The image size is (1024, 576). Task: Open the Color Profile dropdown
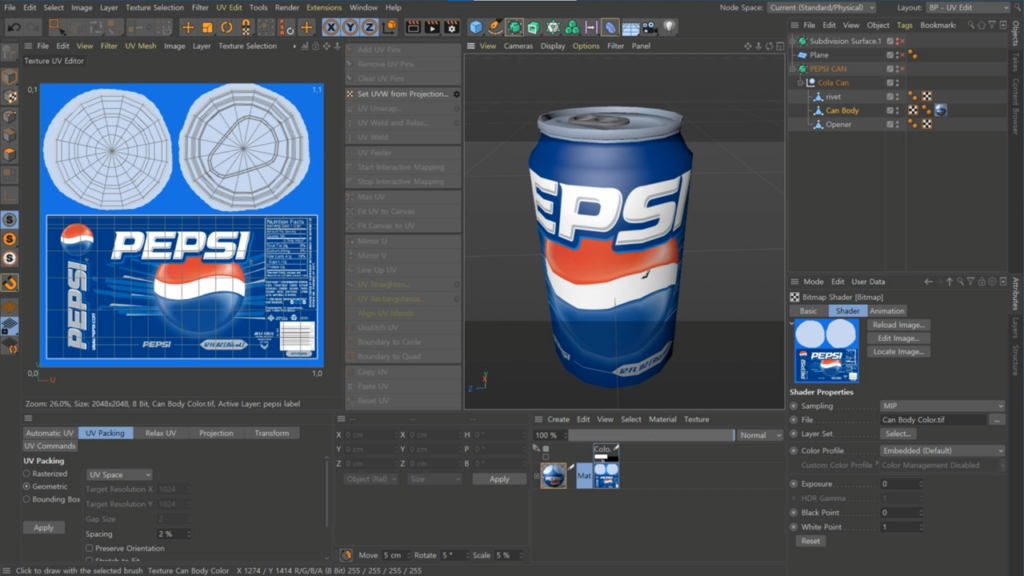pyautogui.click(x=942, y=451)
